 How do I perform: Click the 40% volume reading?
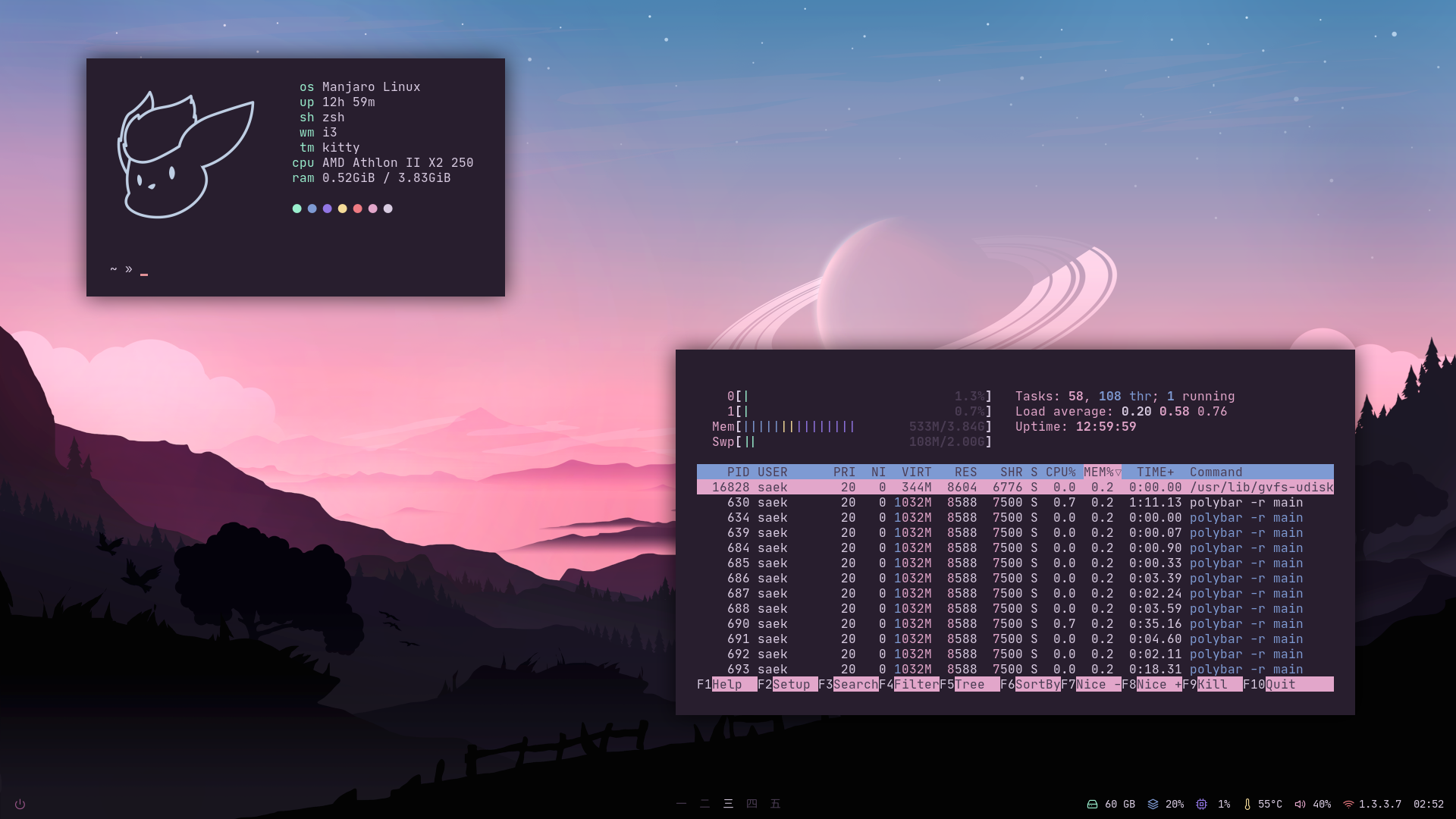pos(1322,805)
